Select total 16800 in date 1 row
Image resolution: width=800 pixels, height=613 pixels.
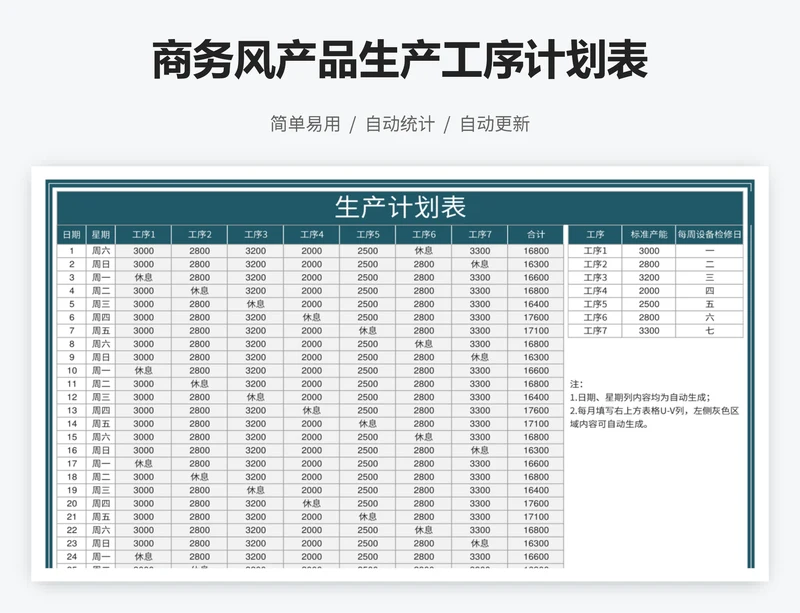(x=536, y=251)
